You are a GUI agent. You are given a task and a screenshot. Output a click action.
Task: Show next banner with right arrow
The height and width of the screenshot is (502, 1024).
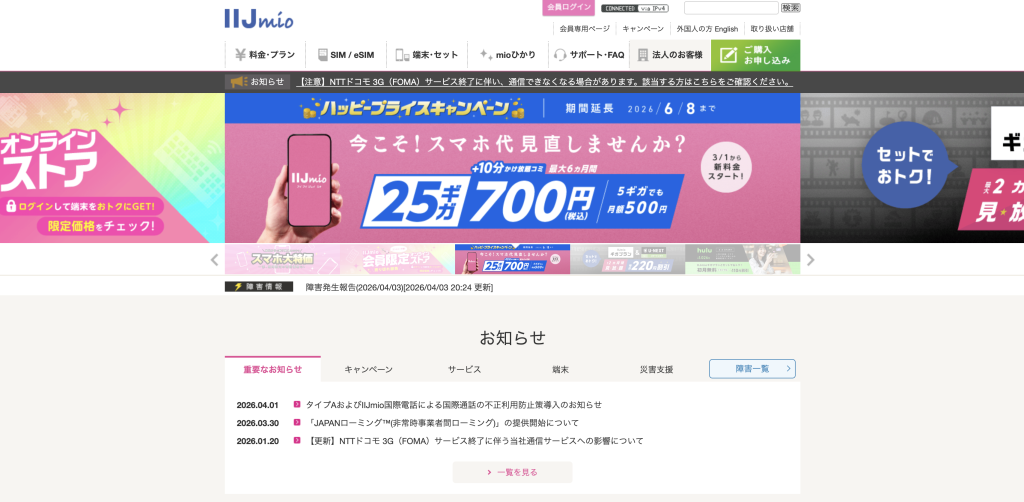810,260
